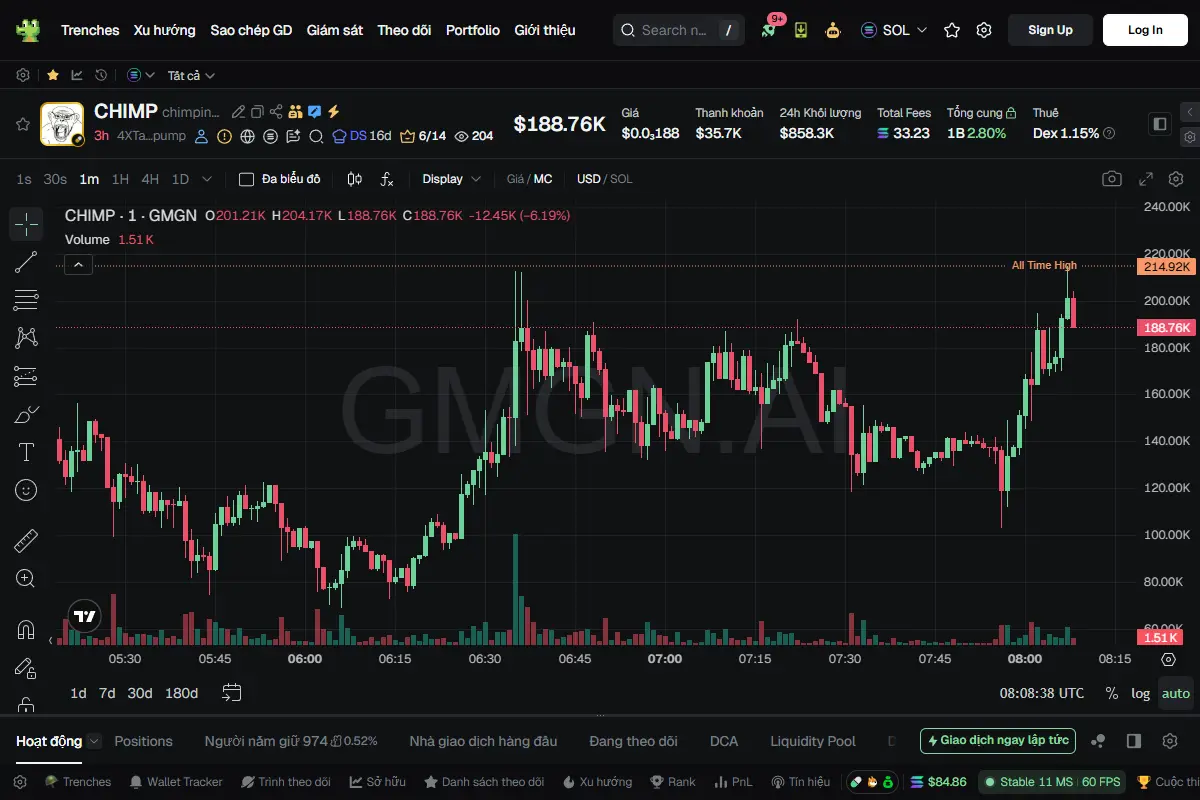The width and height of the screenshot is (1200, 800).
Task: Select the ruler measure tool
Action: 26,541
